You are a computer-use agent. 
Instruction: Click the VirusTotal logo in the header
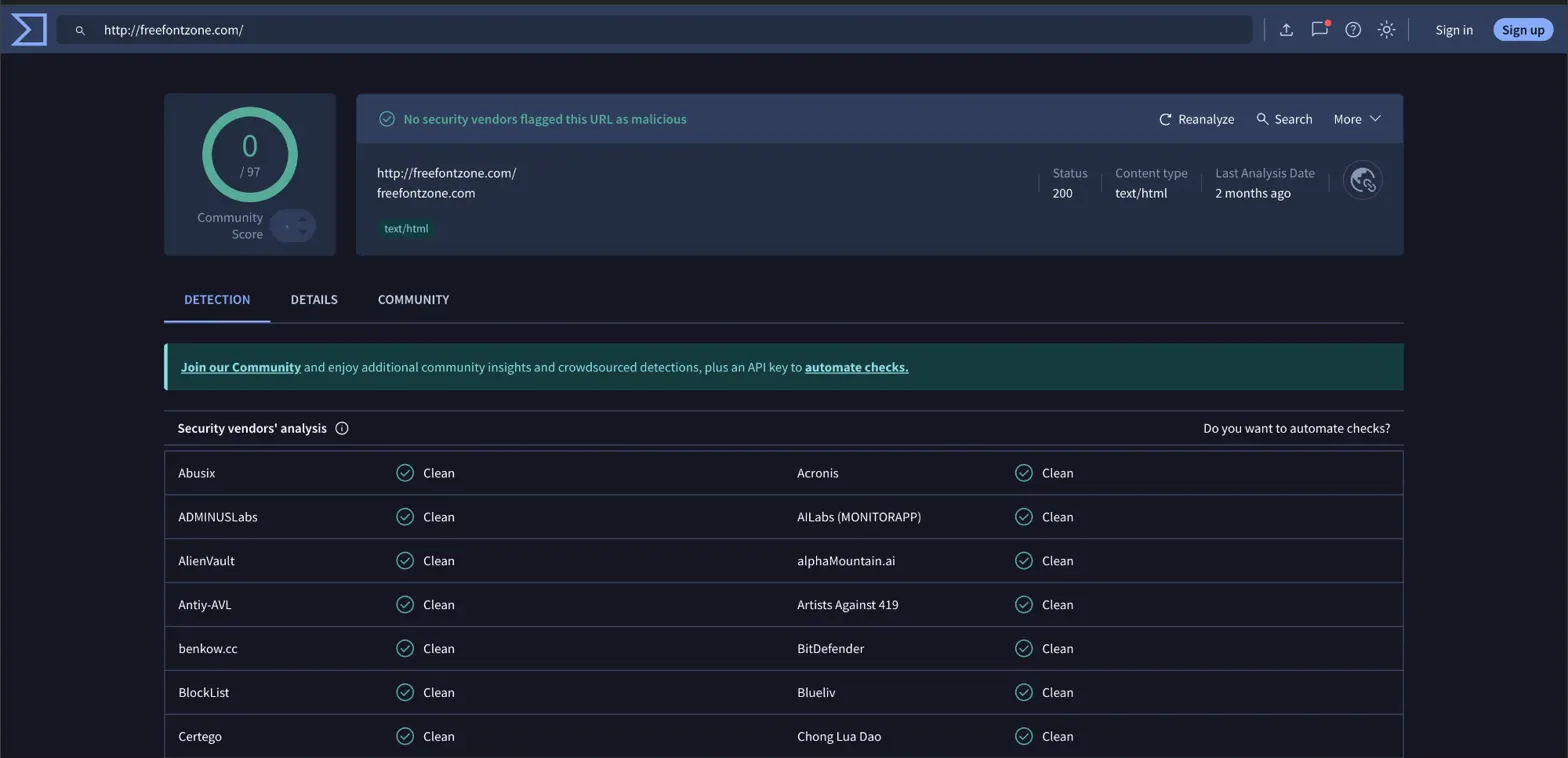[x=28, y=30]
